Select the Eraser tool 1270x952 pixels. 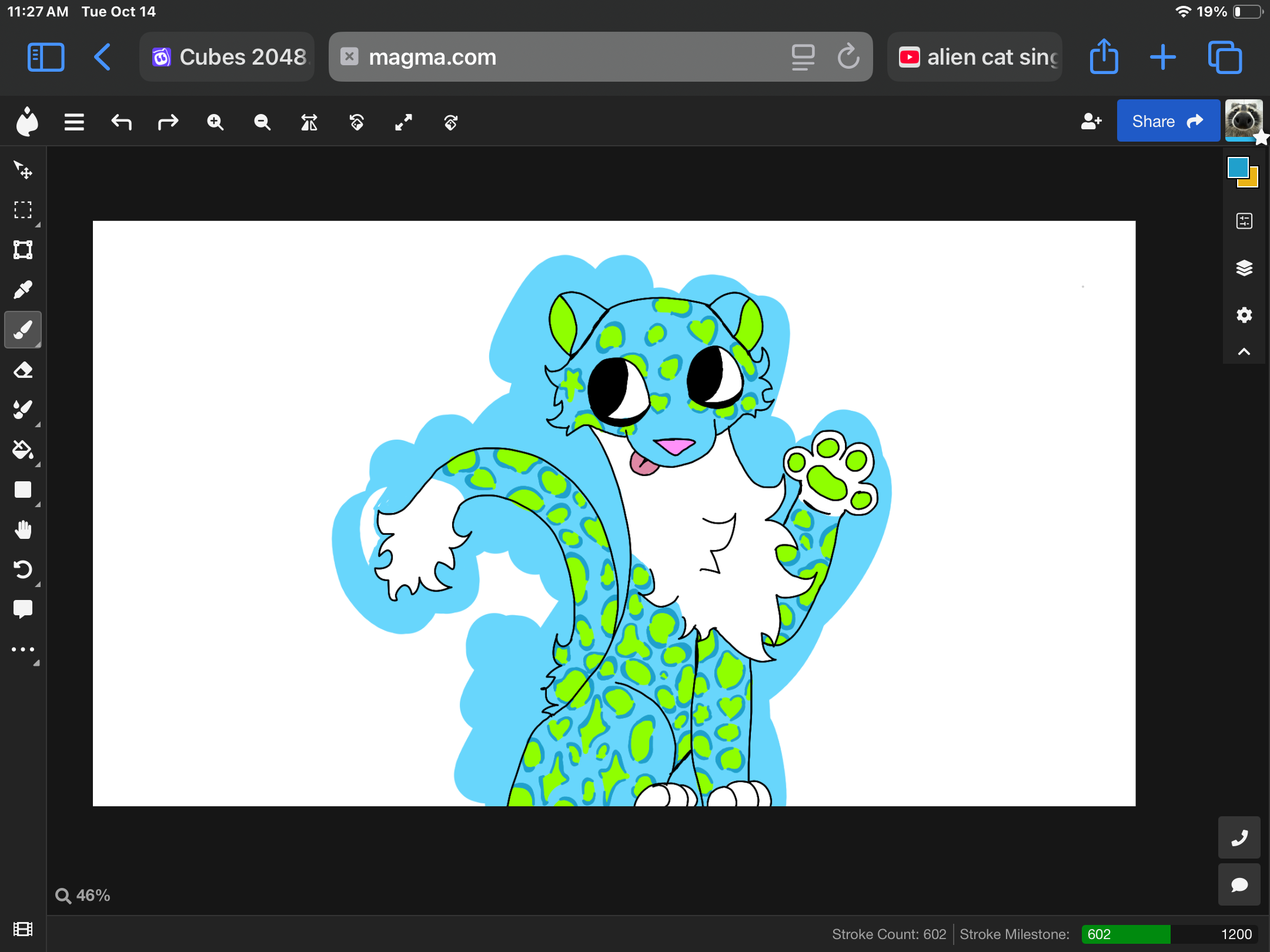click(x=23, y=370)
